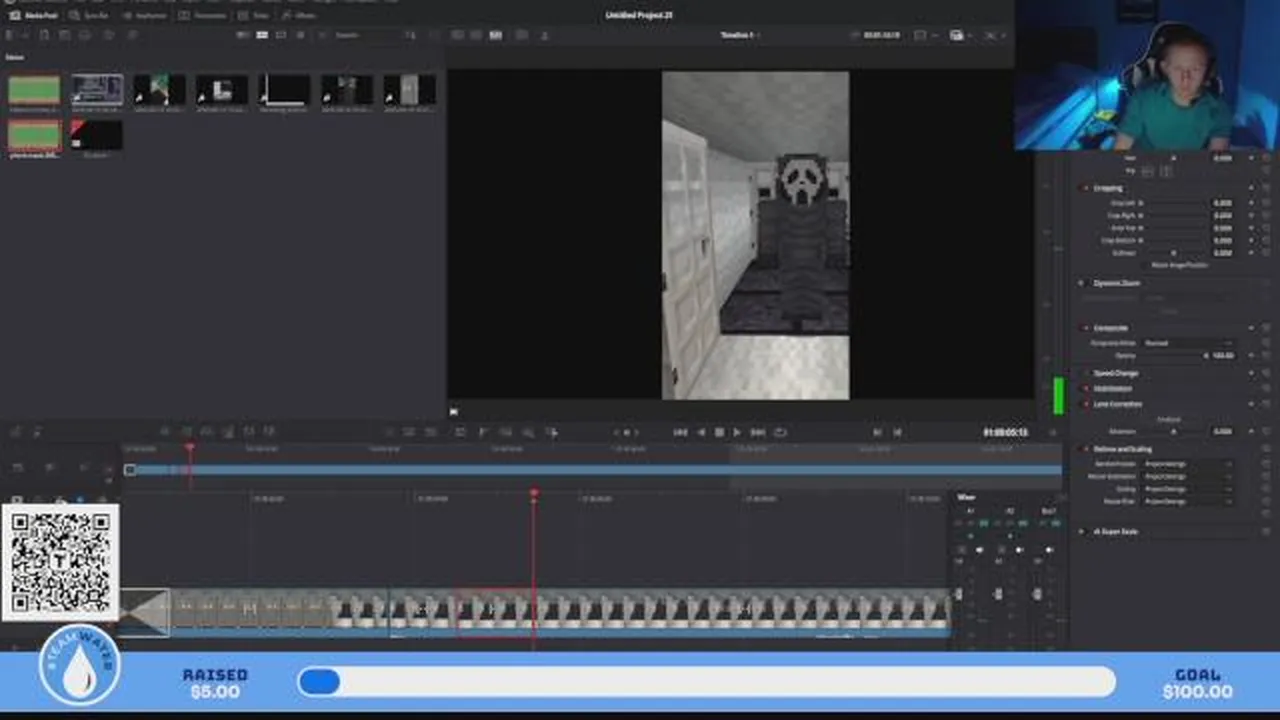This screenshot has width=1280, height=720.
Task: Switch viewer to Timeline mode icon
Action: (495, 35)
